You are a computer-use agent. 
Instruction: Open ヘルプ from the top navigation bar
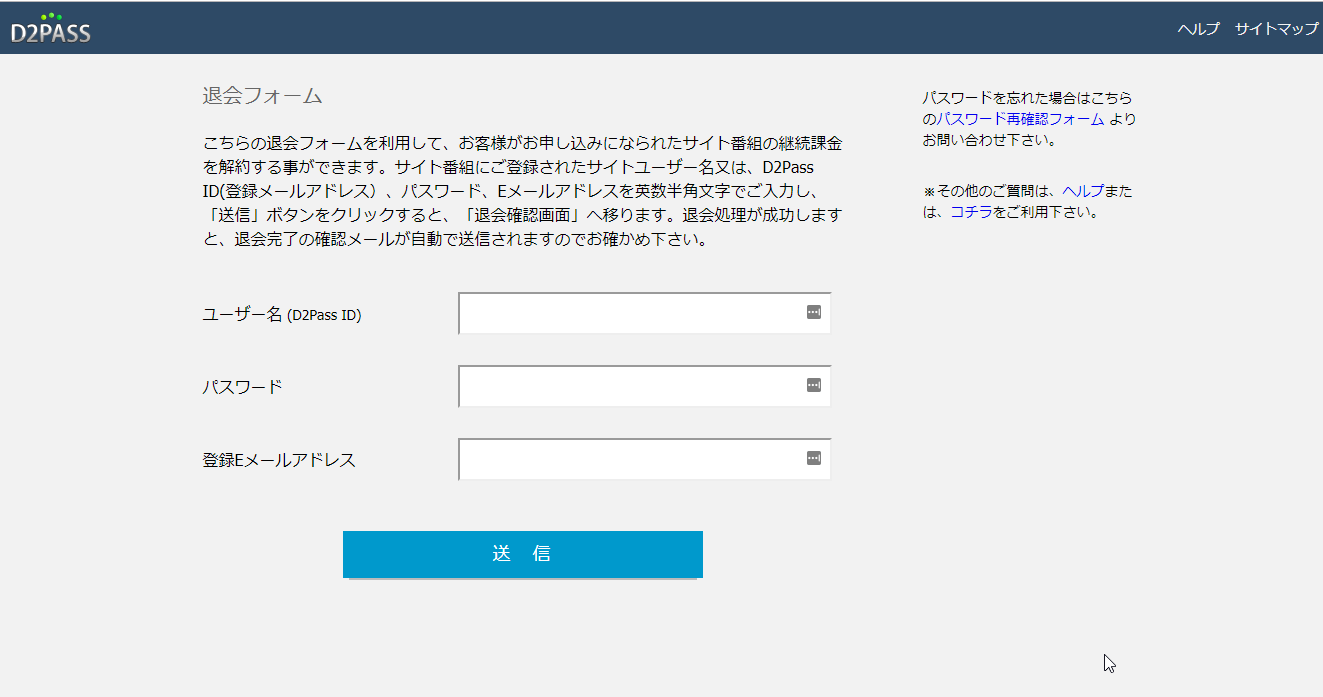(1198, 29)
